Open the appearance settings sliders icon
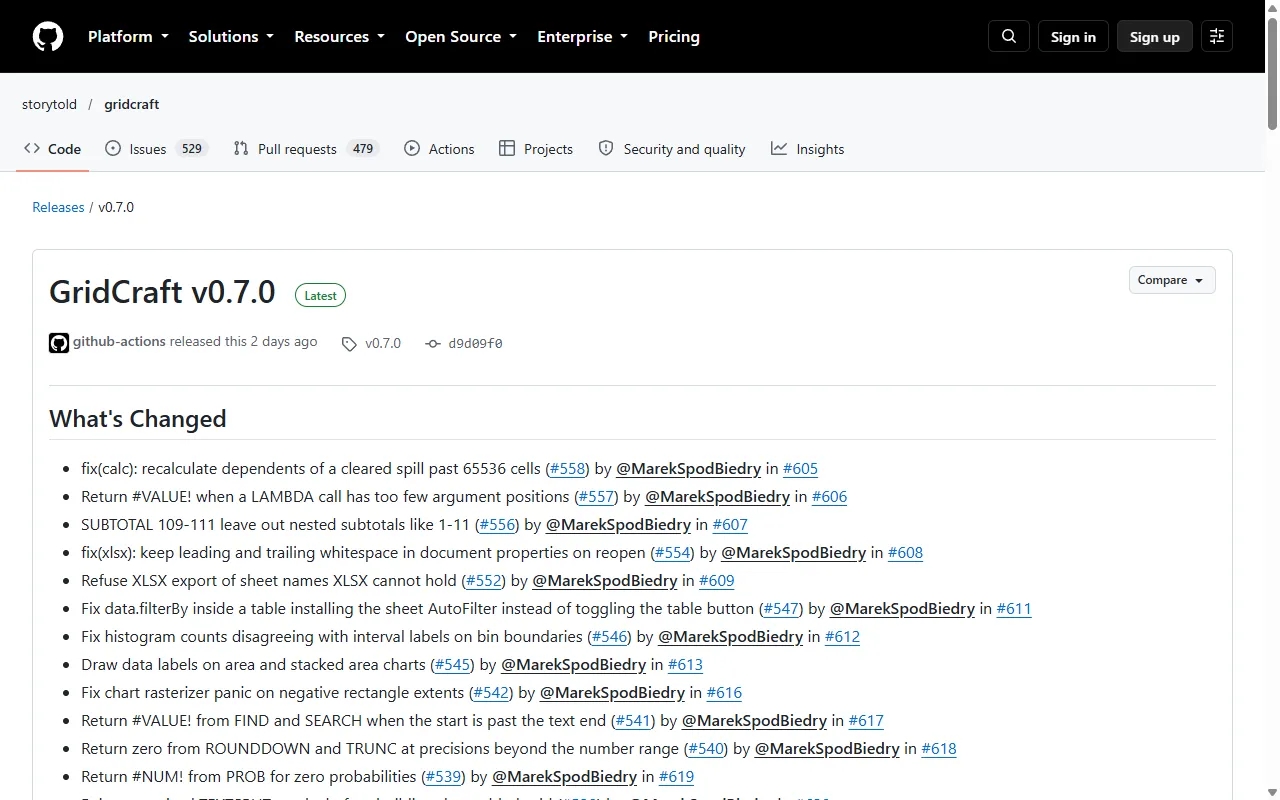Screen dimensions: 1280x800 pos(1217,37)
